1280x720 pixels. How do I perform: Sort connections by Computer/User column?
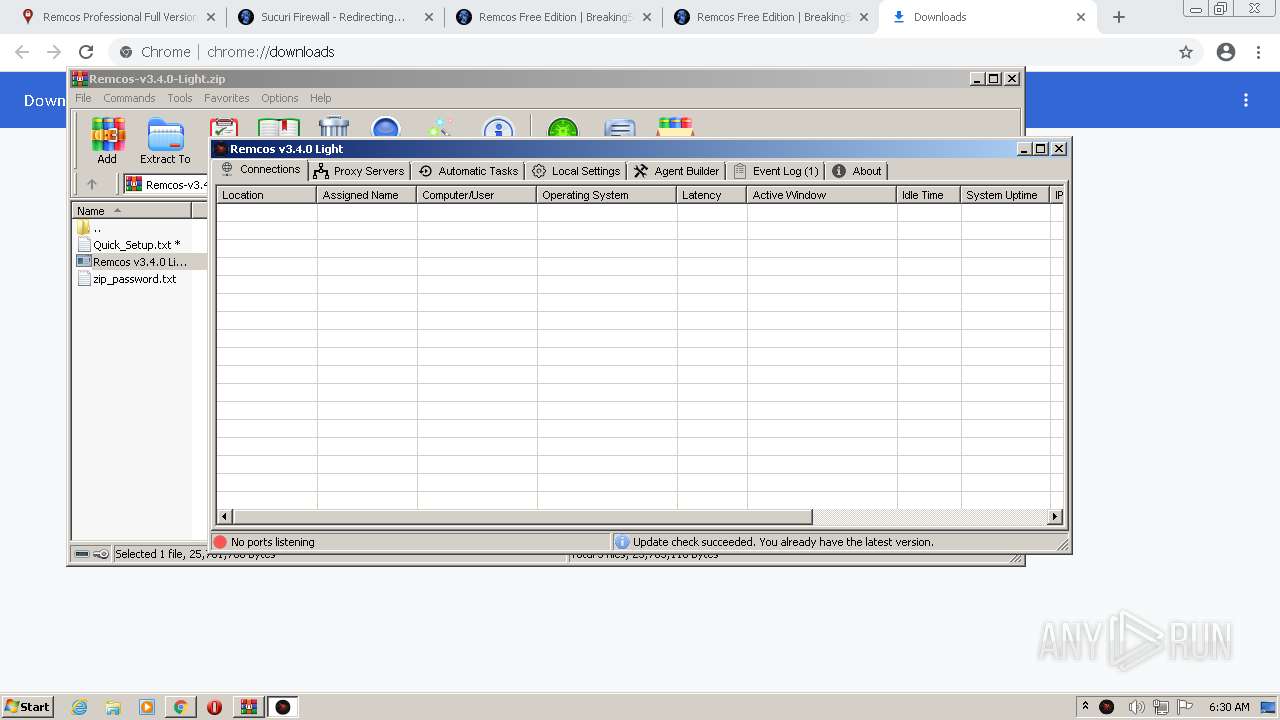click(x=476, y=195)
